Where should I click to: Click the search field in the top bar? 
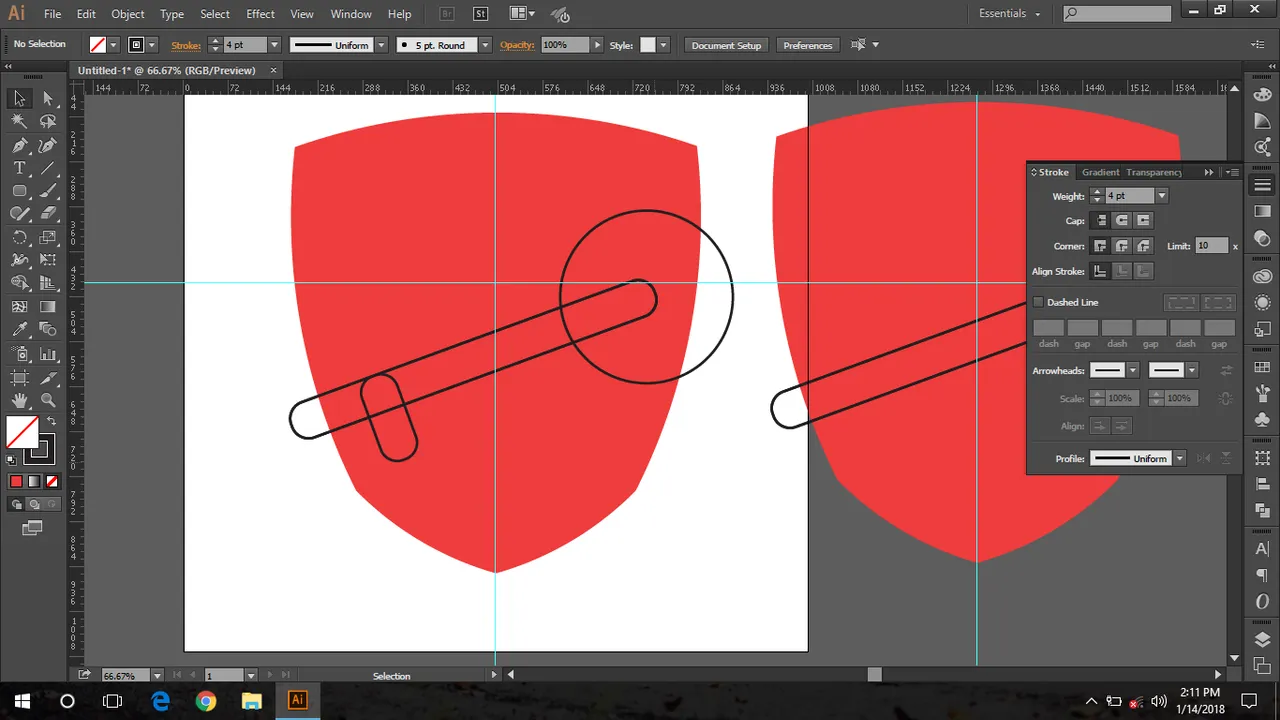coord(1117,14)
